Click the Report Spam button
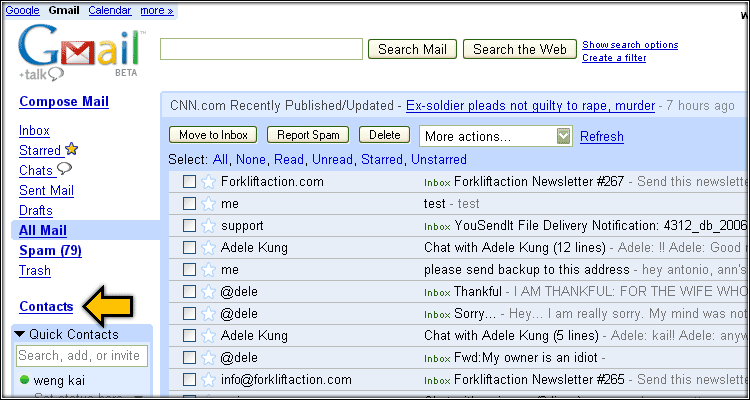The width and height of the screenshot is (750, 400). coord(308,135)
